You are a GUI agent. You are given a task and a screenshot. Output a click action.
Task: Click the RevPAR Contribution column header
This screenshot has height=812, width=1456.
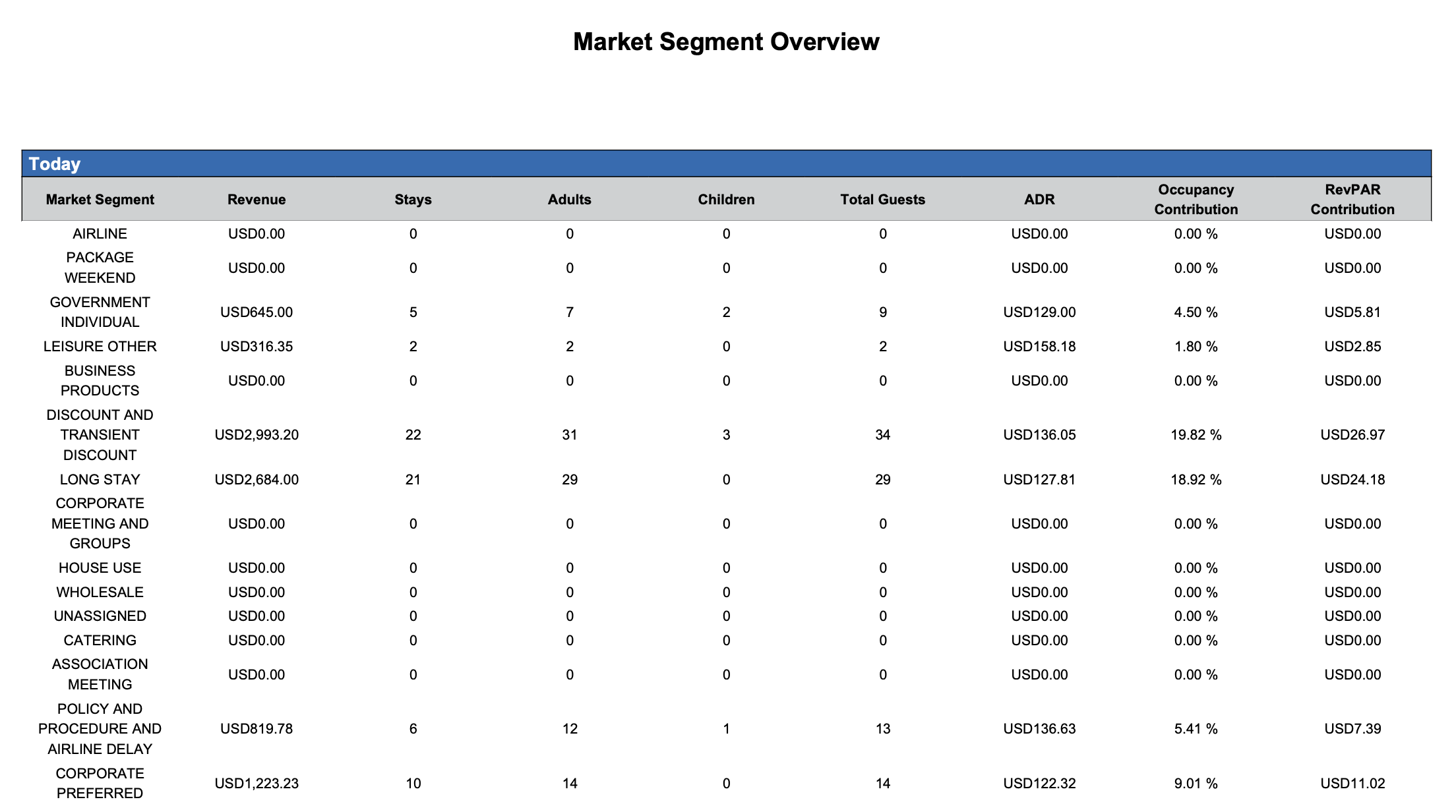1352,200
